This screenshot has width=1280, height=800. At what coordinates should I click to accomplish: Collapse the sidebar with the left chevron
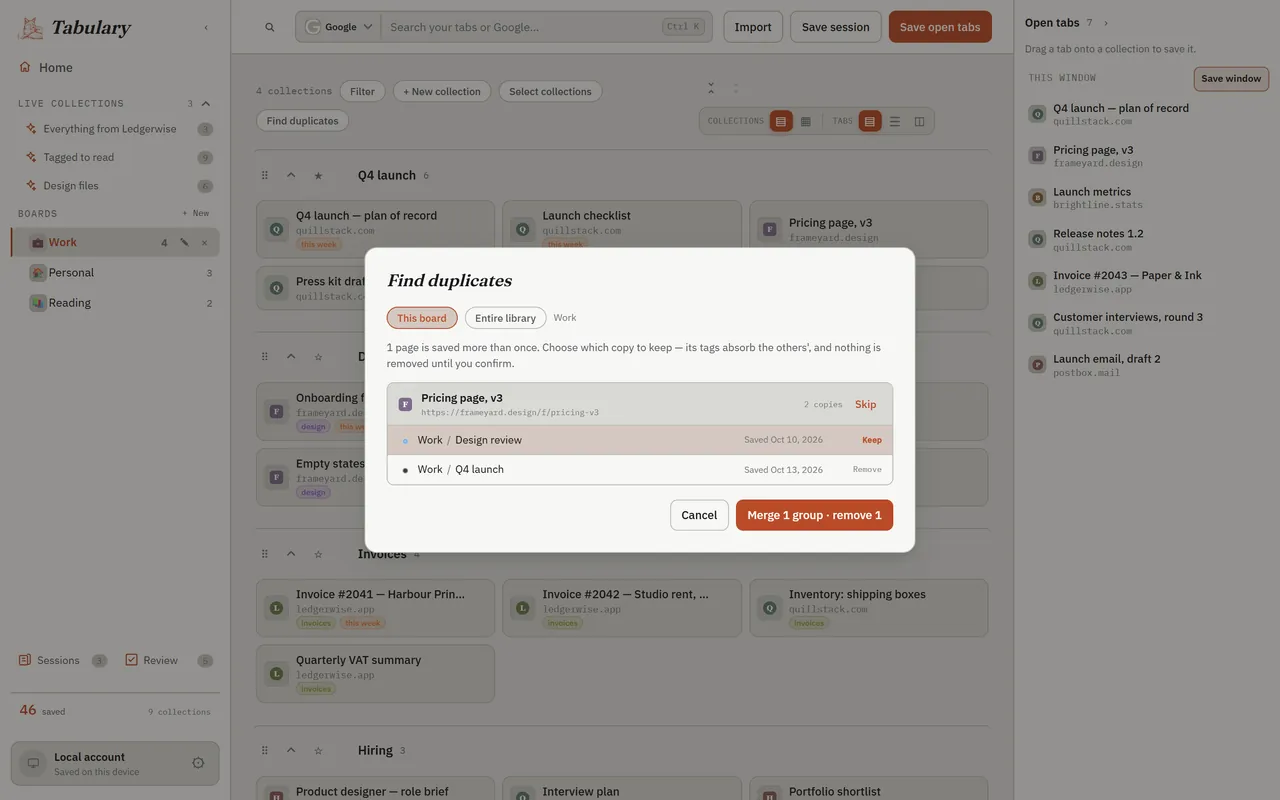coord(206,28)
